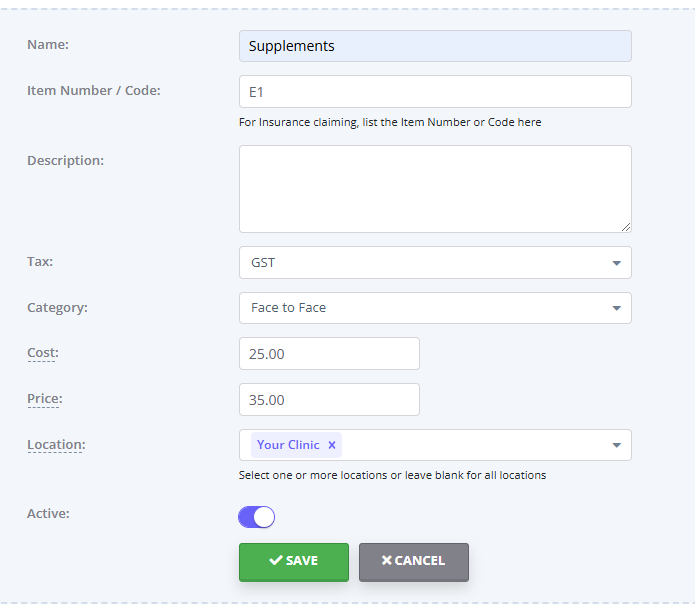The image size is (695, 612).
Task: Click the Cancel button
Action: (x=413, y=561)
